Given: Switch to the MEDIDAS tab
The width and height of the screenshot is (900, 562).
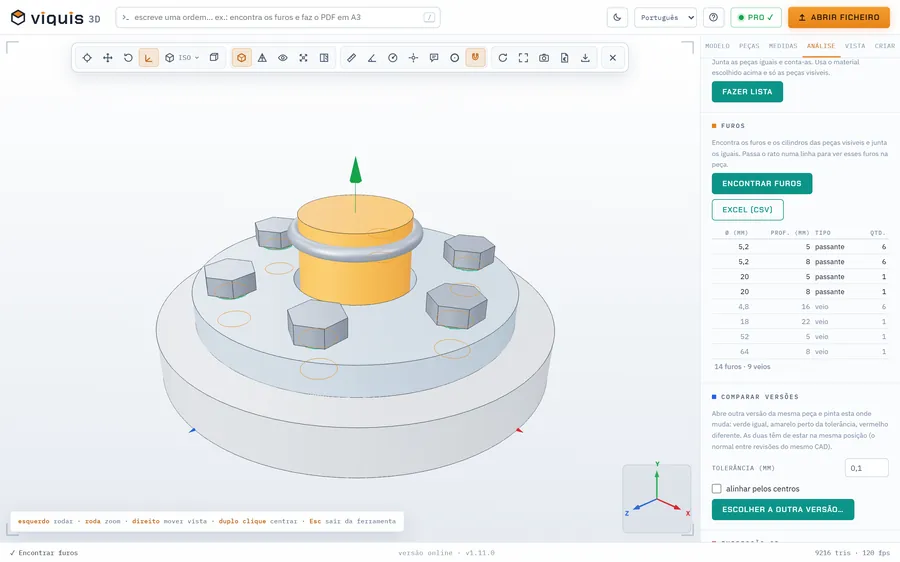Looking at the screenshot, I should (x=783, y=46).
